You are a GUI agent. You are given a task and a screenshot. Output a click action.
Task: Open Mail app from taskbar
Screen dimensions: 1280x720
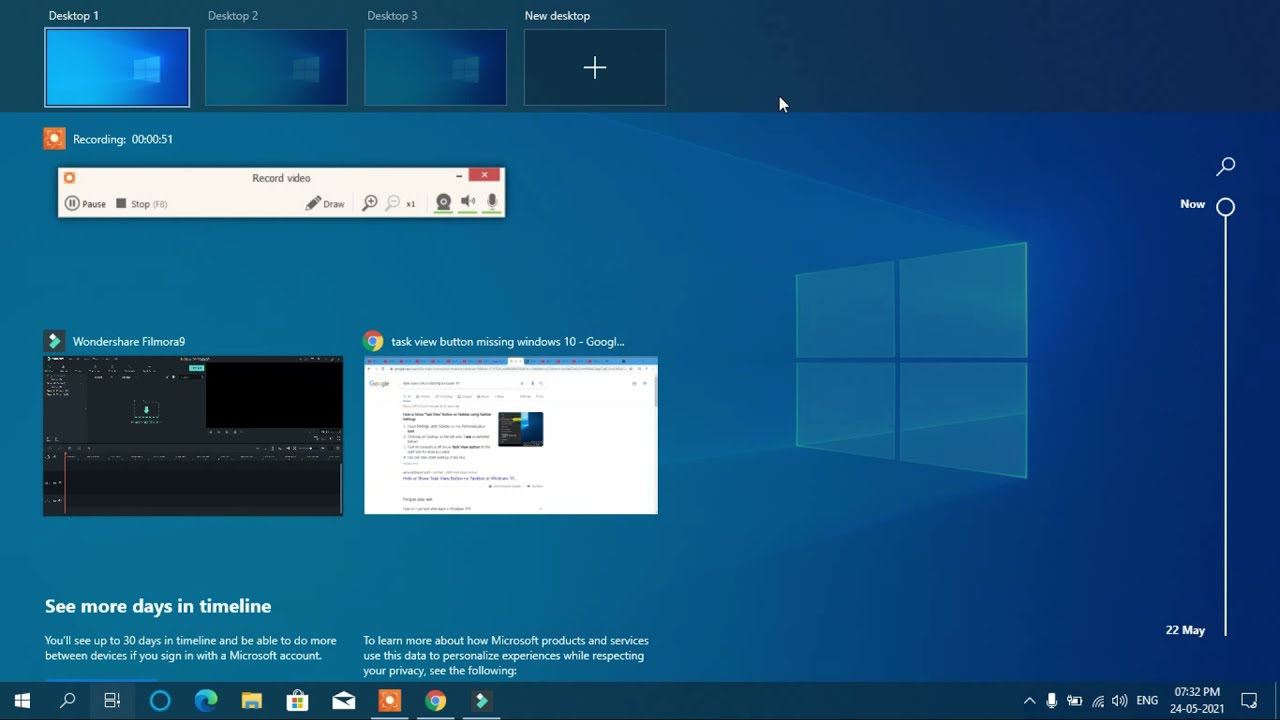pyautogui.click(x=343, y=701)
